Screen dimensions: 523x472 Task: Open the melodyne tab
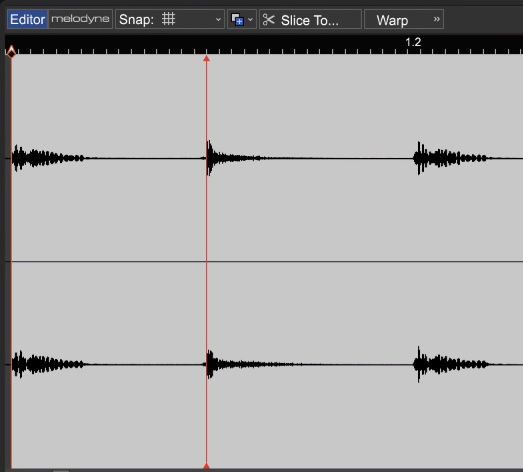click(x=80, y=19)
